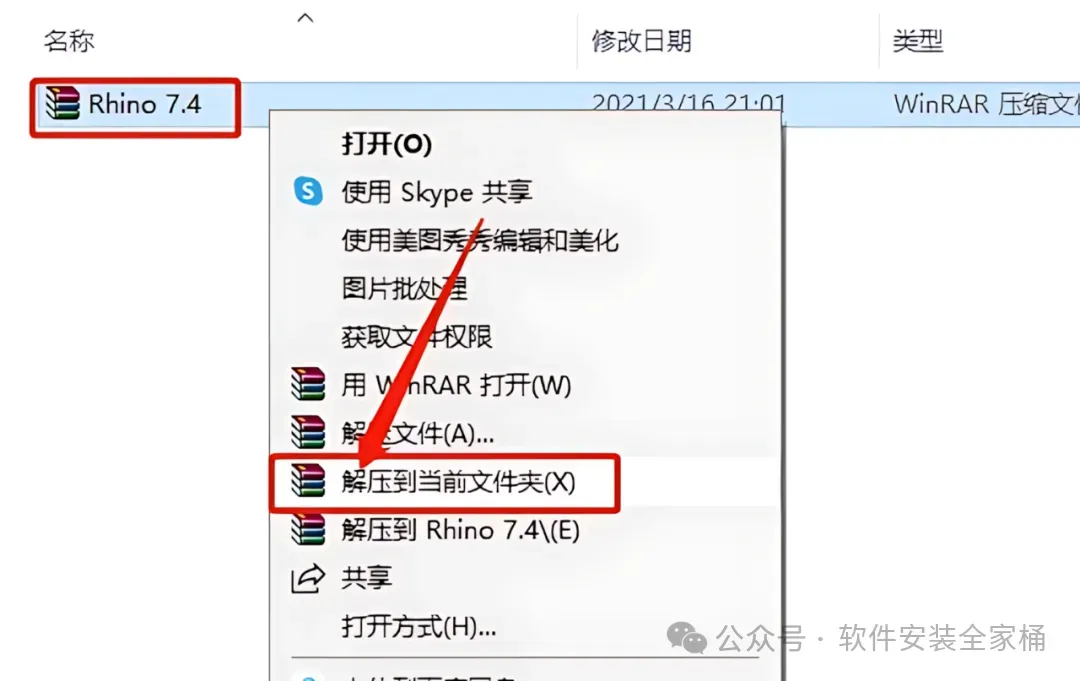Sort by 类型 column header
Screen dimensions: 1080x681
tap(917, 41)
